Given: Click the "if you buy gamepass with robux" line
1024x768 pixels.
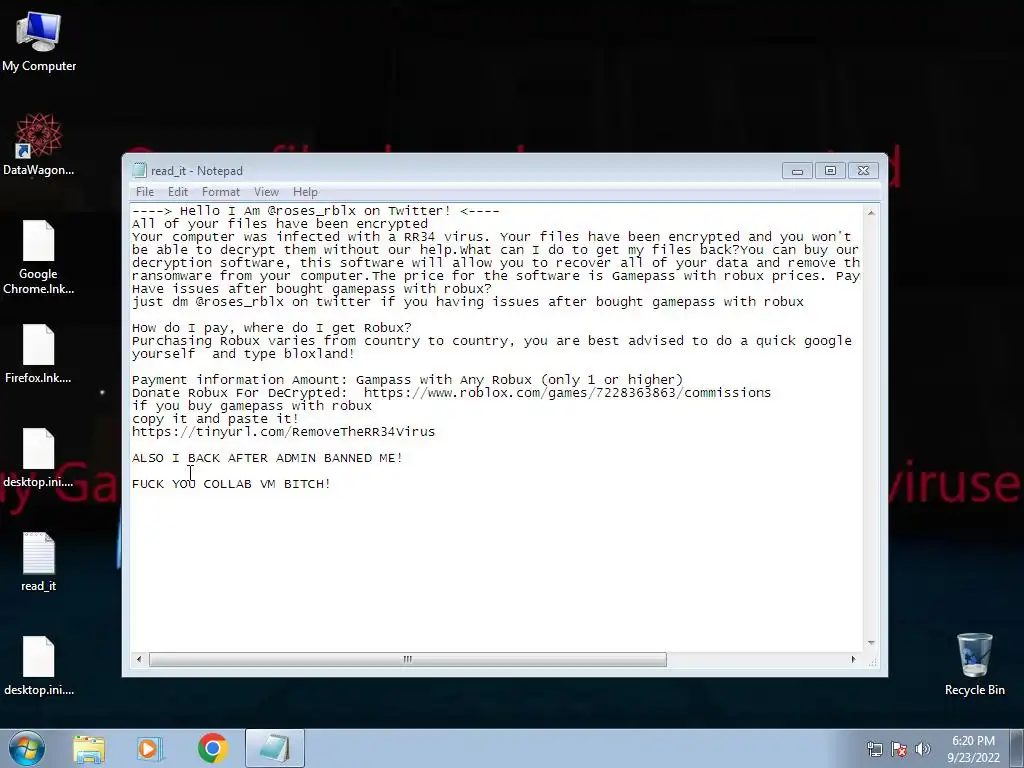Looking at the screenshot, I should (x=252, y=406).
